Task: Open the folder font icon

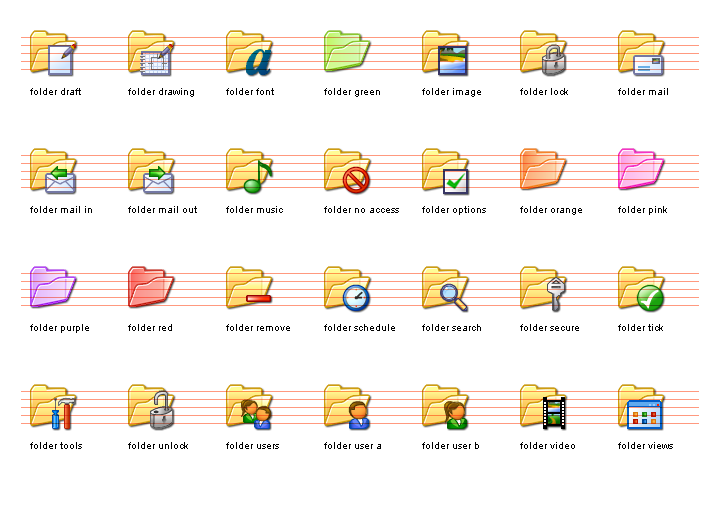Action: point(249,53)
